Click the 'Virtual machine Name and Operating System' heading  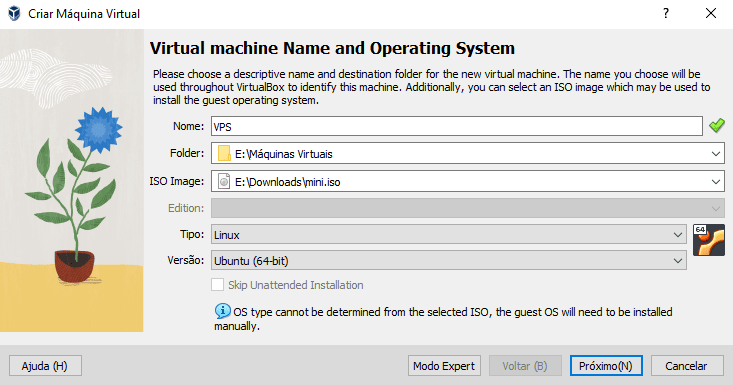pos(332,48)
